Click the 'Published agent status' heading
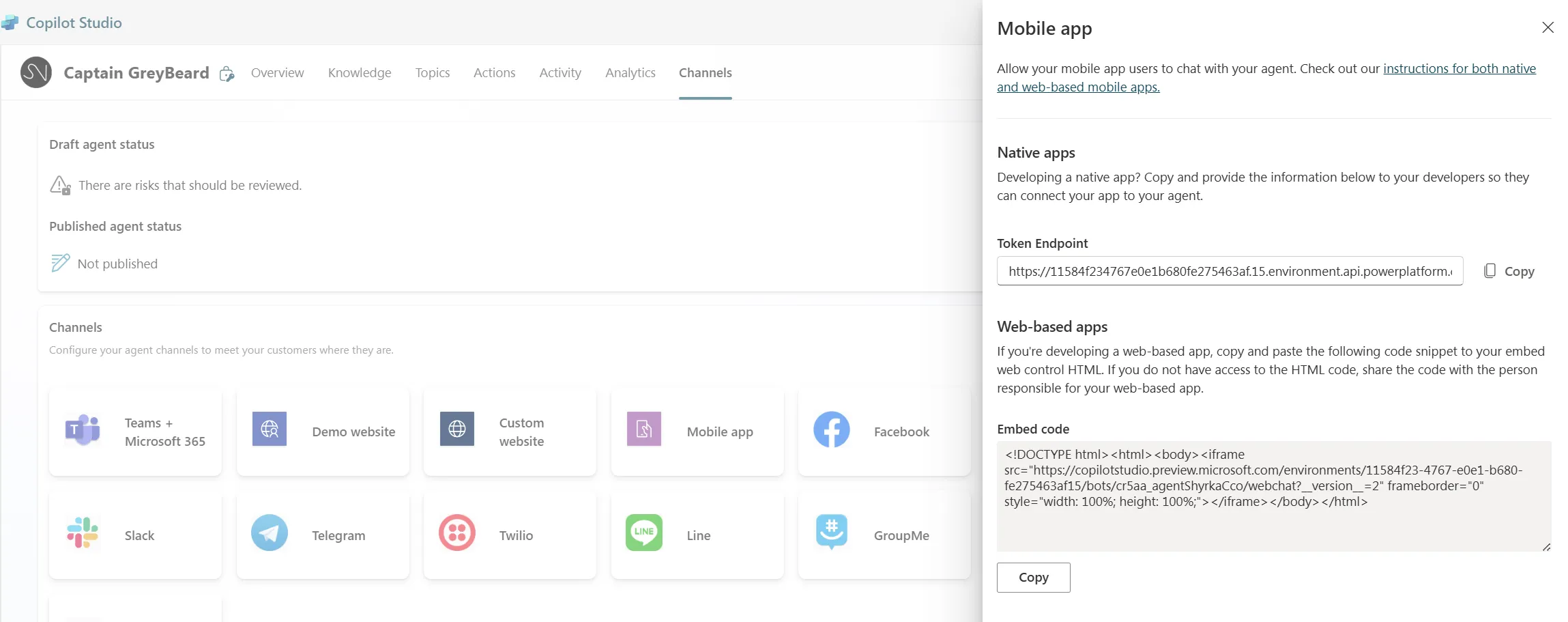The height and width of the screenshot is (622, 1568). (x=115, y=226)
